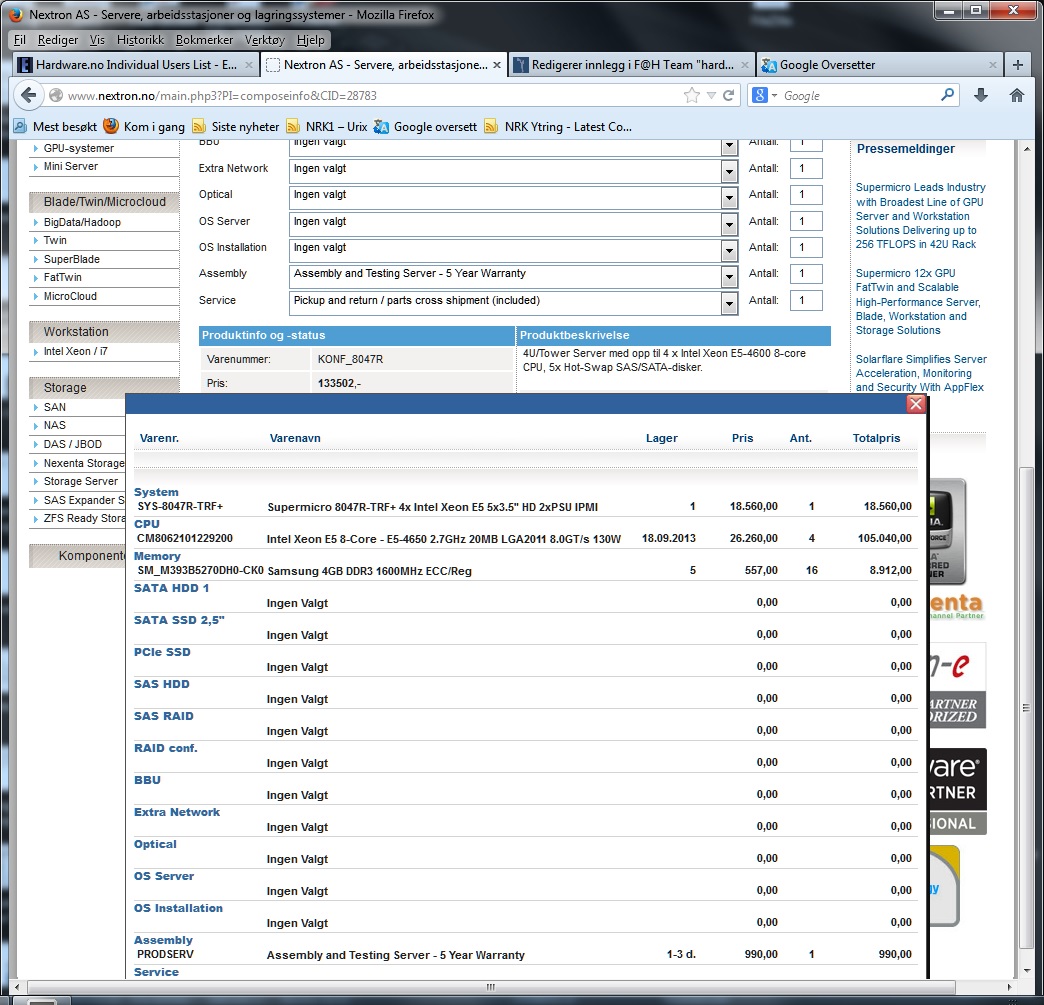The width and height of the screenshot is (1044, 1005).
Task: Close the Hardware.no Individual Users List tab
Action: pyautogui.click(x=248, y=65)
